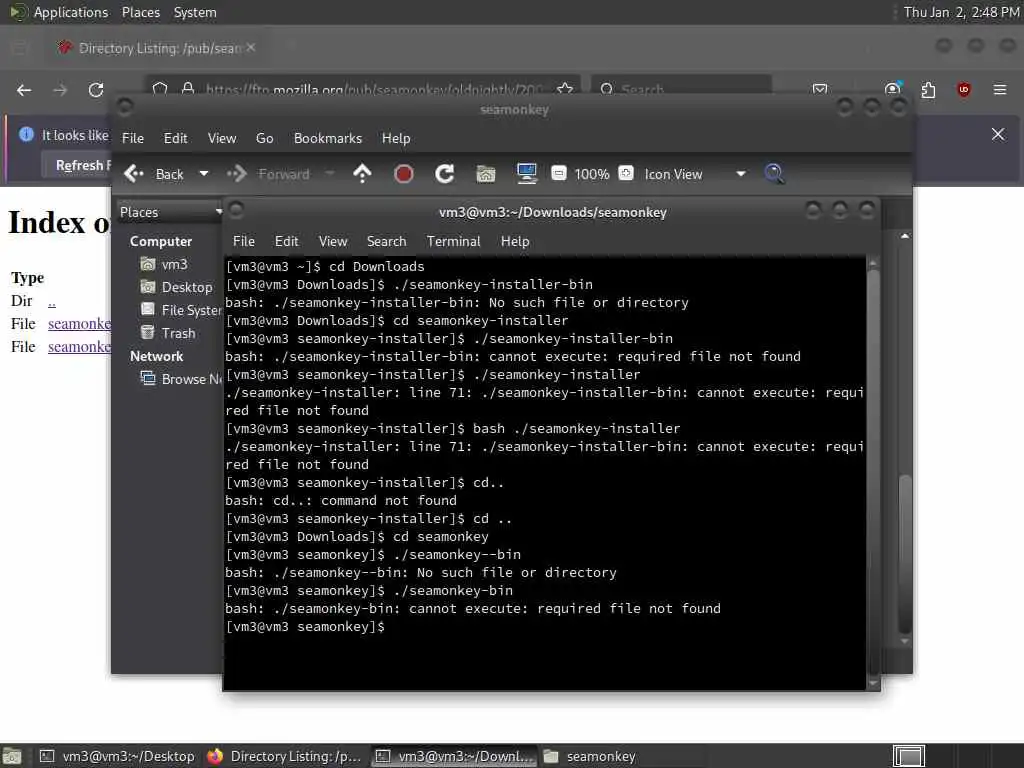
Task: Open the file manager Help menu
Action: pos(396,138)
